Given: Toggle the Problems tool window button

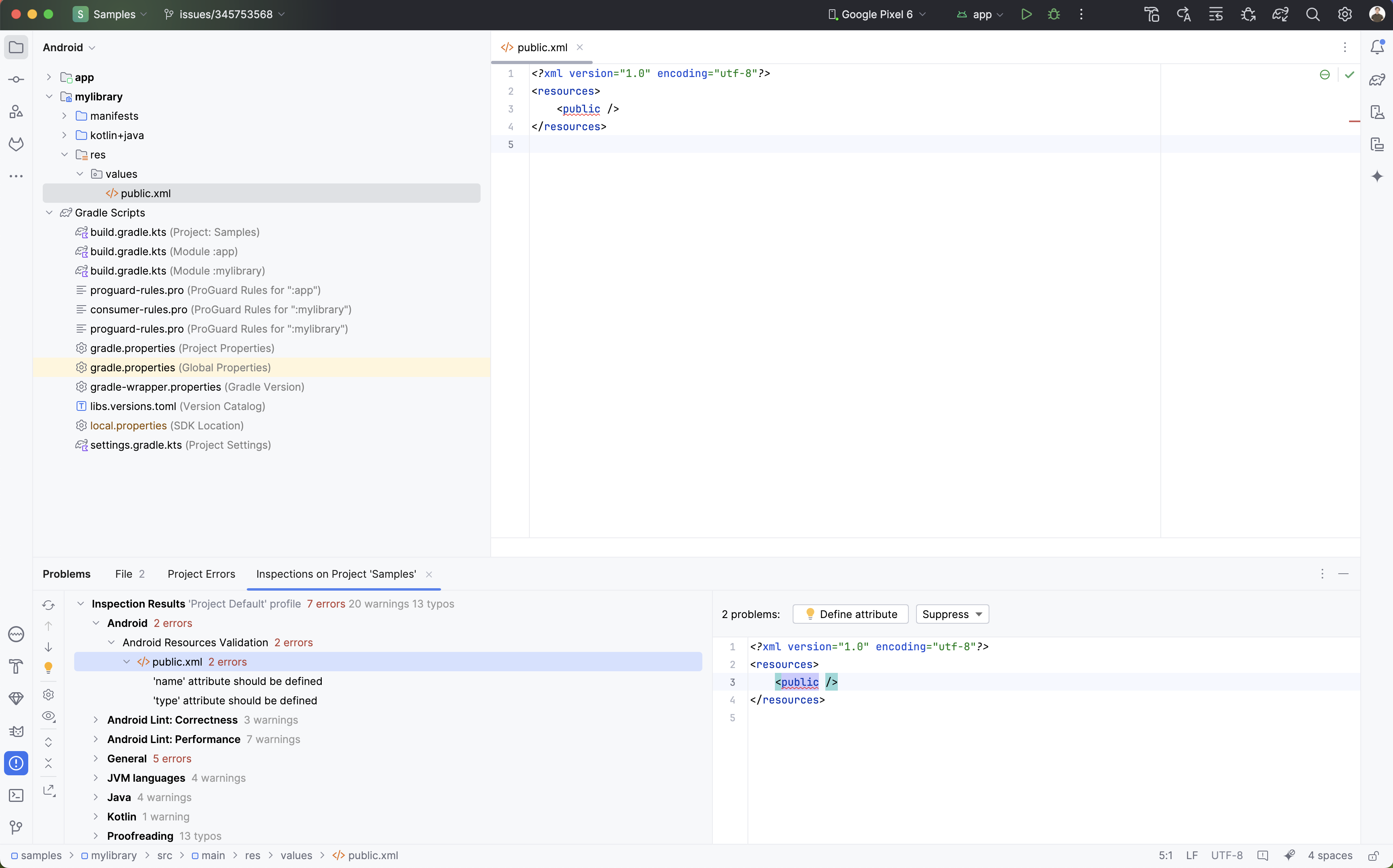Looking at the screenshot, I should (16, 763).
